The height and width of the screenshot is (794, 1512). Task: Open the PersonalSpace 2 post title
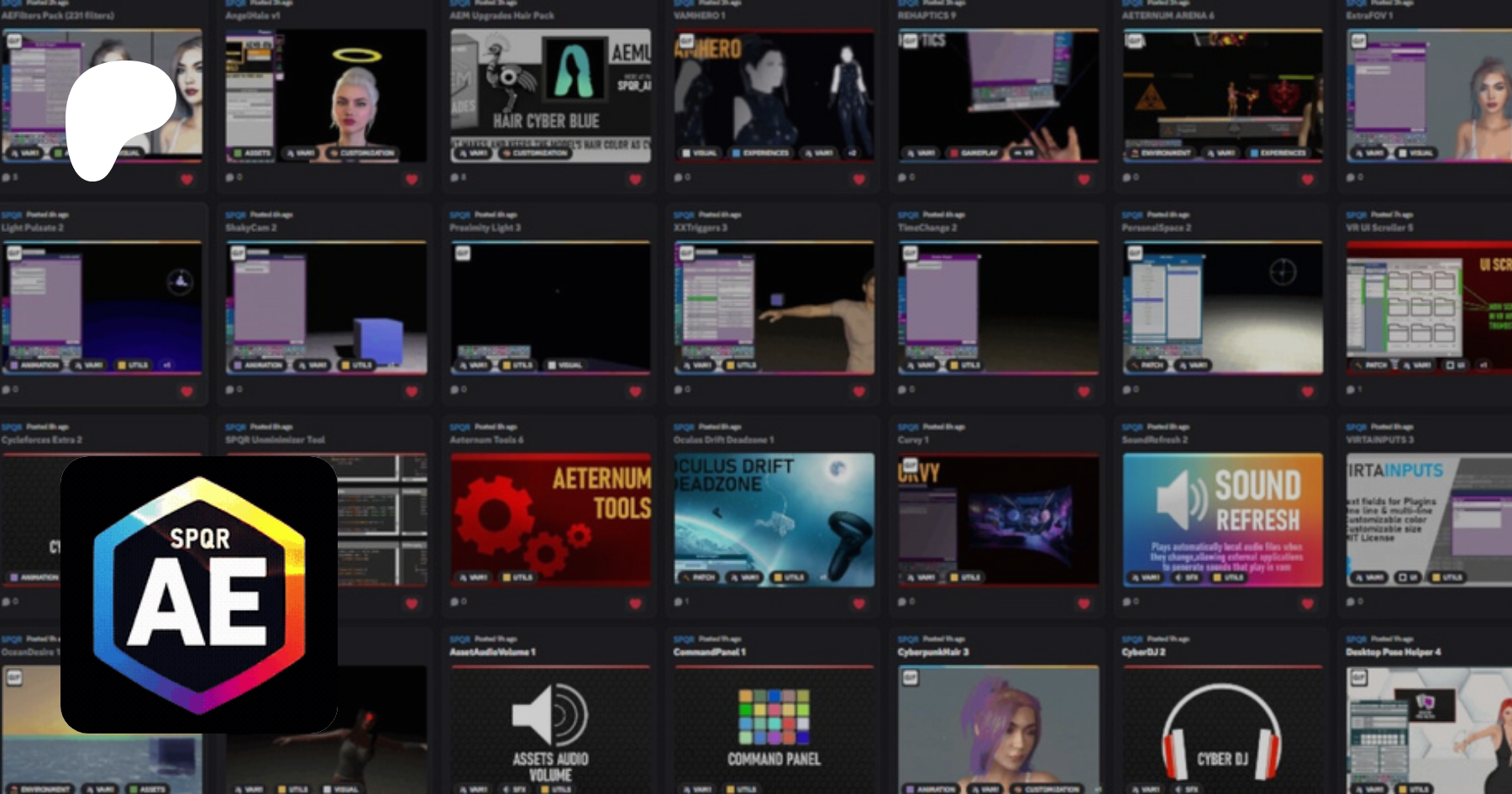coord(1156,228)
